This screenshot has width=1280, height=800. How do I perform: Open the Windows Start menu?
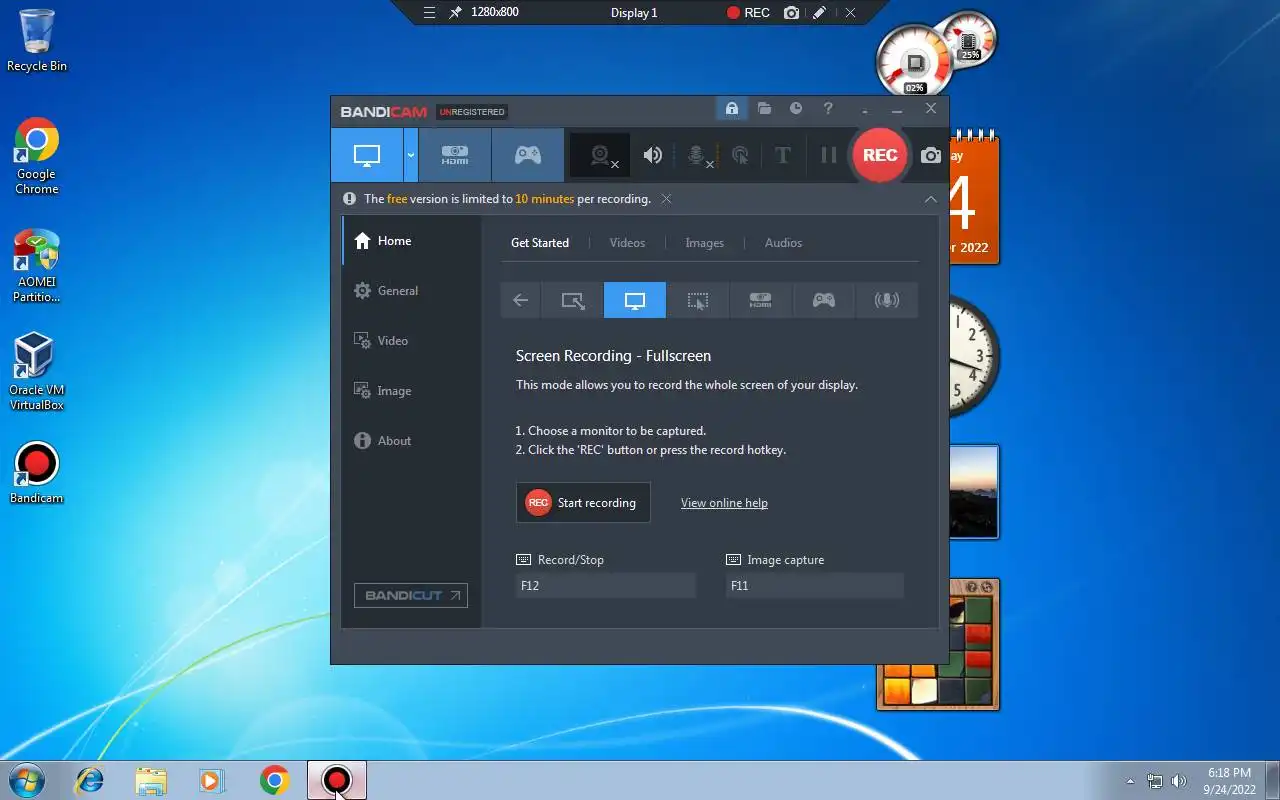(x=25, y=780)
